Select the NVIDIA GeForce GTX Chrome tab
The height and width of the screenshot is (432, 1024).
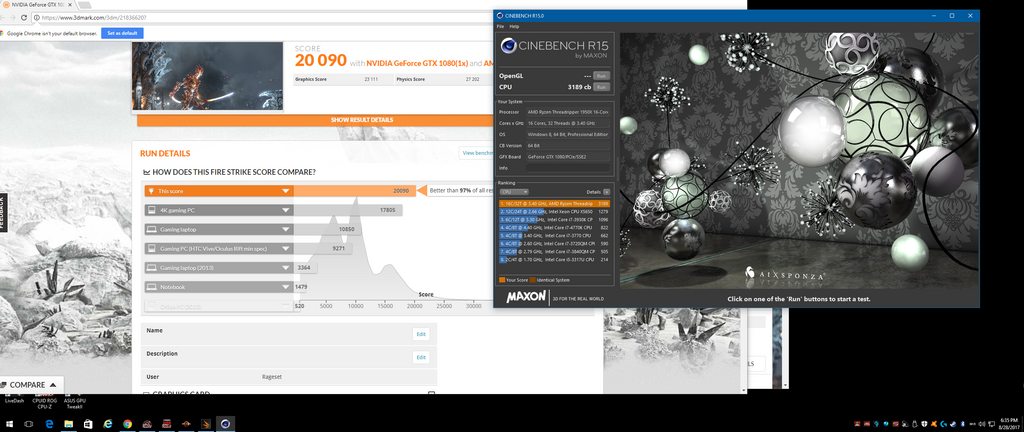[40, 5]
